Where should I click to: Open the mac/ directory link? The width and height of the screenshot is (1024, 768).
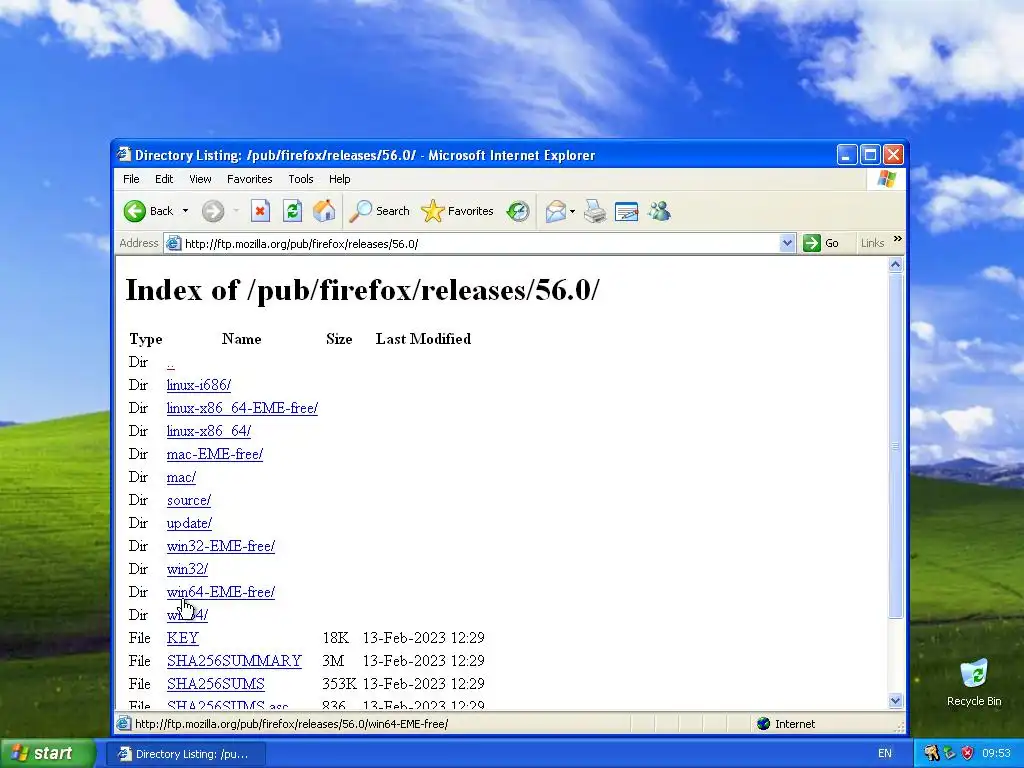pyautogui.click(x=182, y=477)
